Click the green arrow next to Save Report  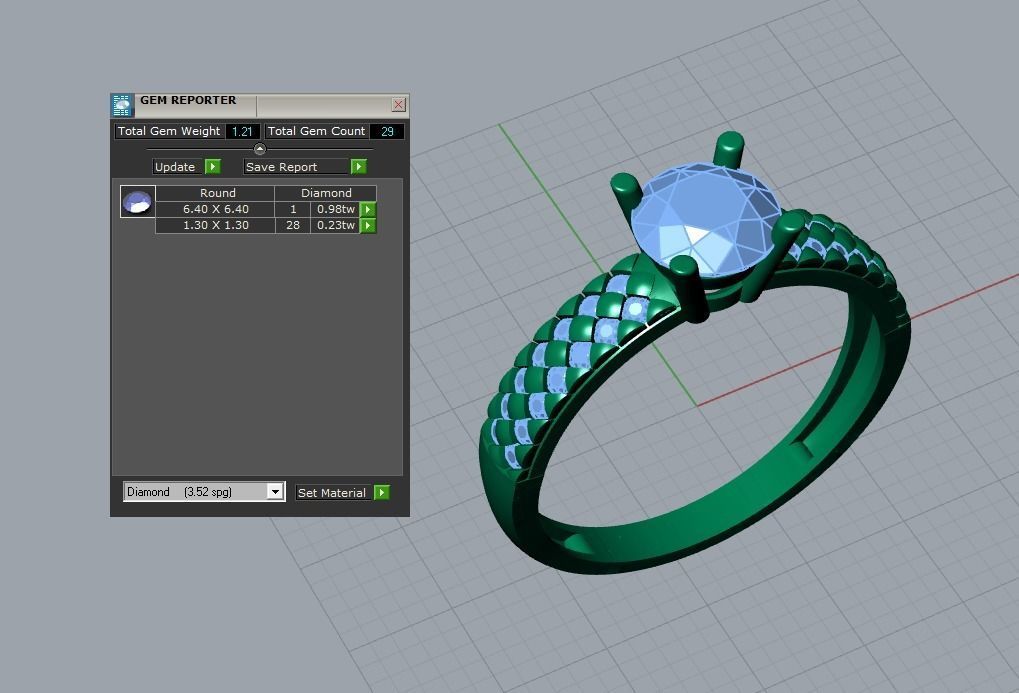click(359, 167)
